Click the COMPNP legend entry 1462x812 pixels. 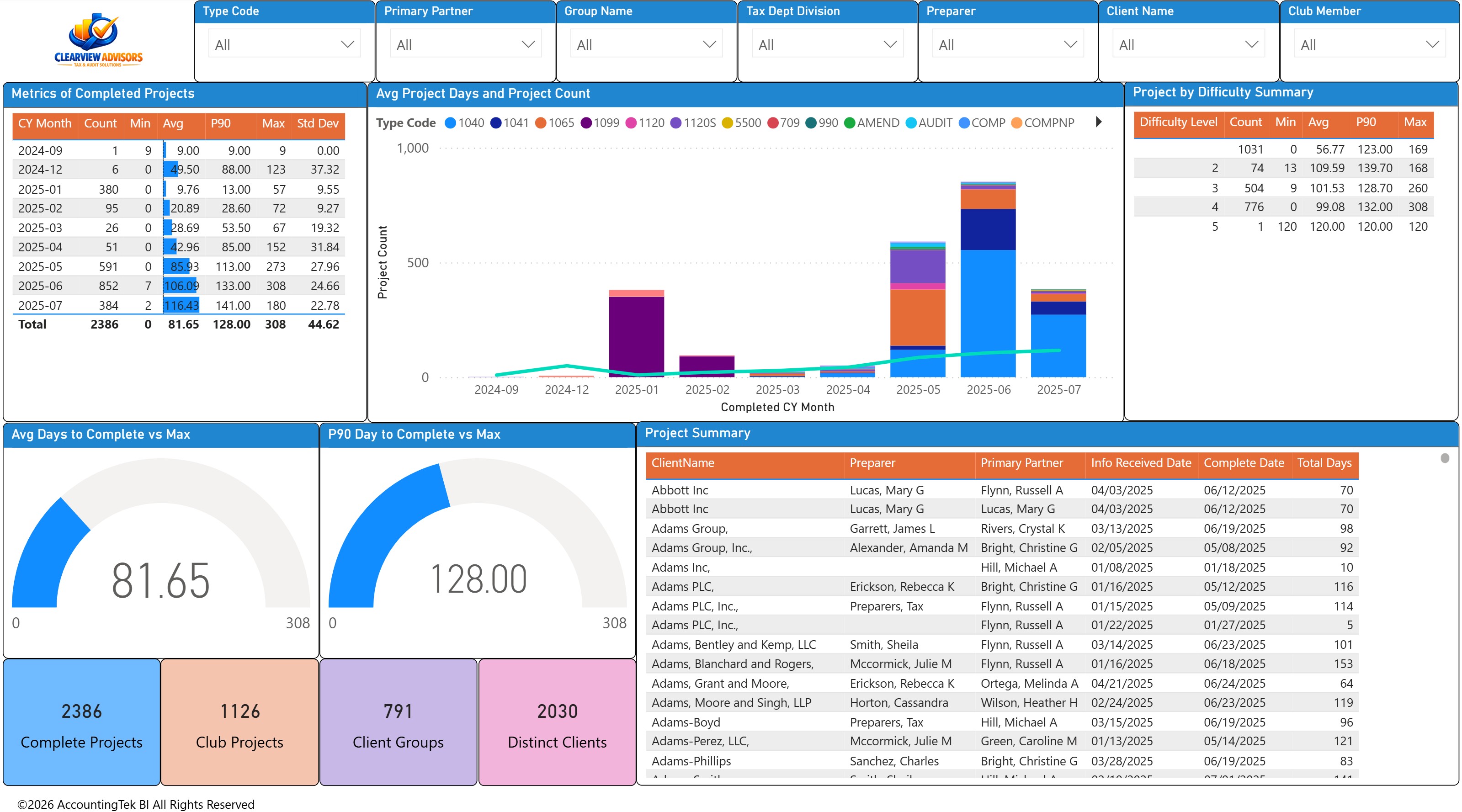tap(1042, 123)
